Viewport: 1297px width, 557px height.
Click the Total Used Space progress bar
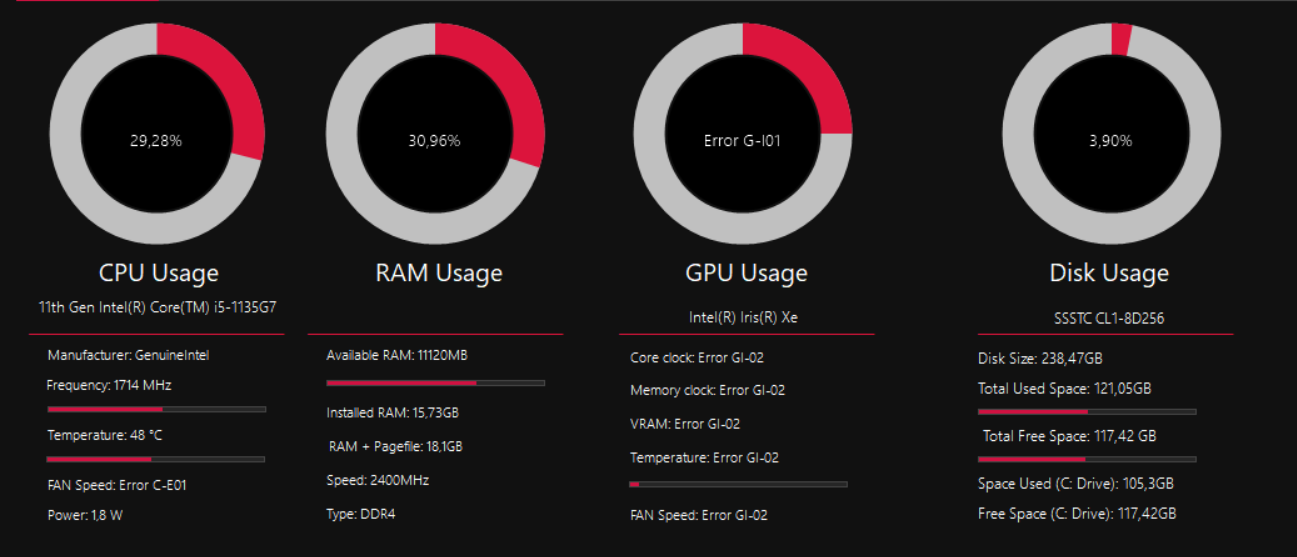pos(1087,411)
